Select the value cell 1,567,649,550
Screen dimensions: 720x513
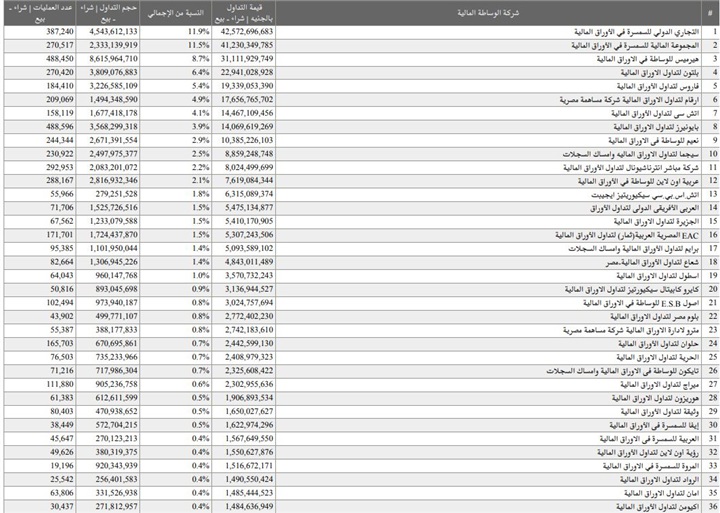coord(243,438)
